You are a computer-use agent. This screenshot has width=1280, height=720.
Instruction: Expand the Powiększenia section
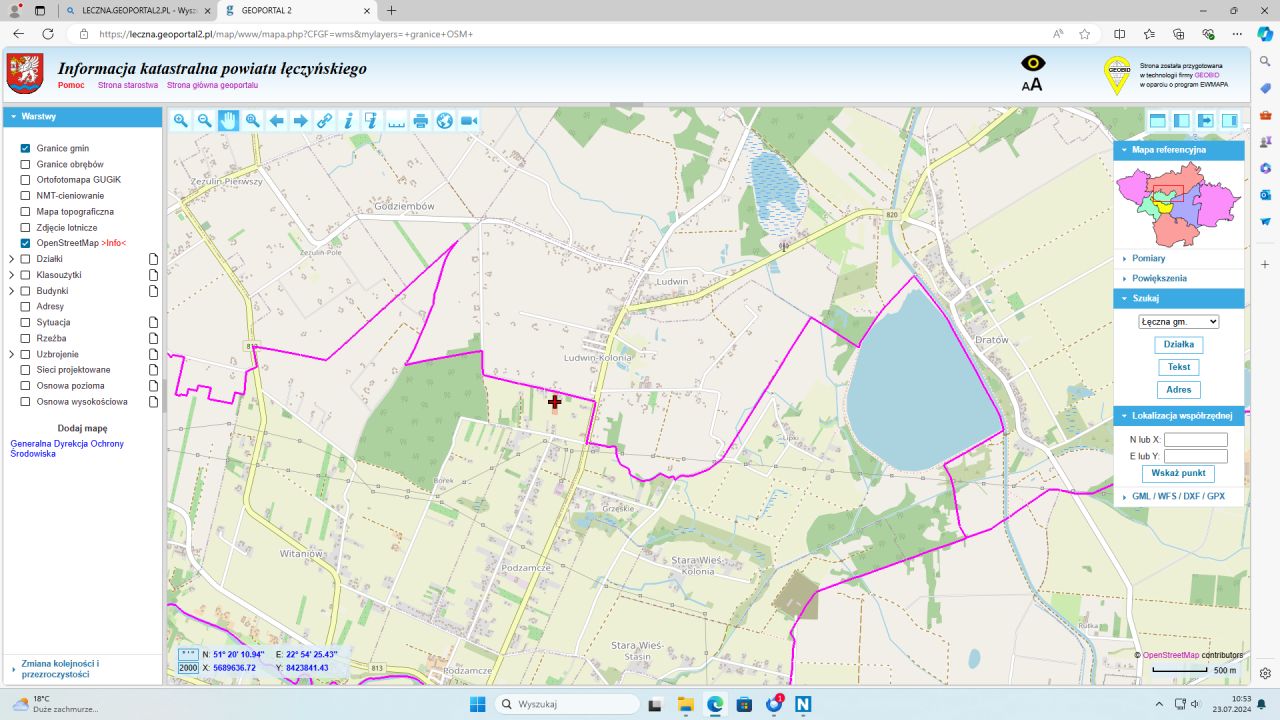point(1179,278)
